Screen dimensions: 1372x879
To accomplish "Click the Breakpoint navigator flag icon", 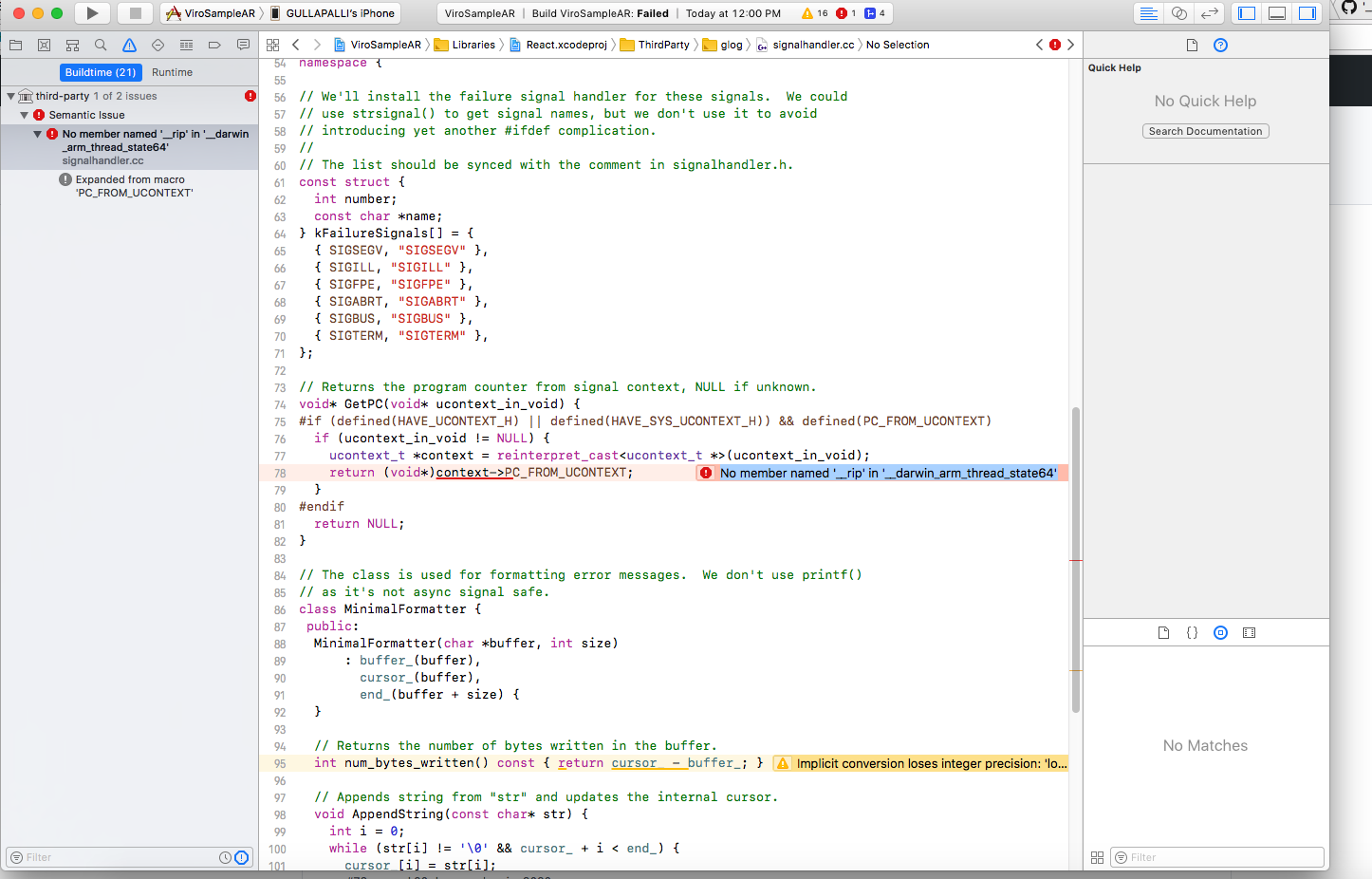I will point(214,44).
